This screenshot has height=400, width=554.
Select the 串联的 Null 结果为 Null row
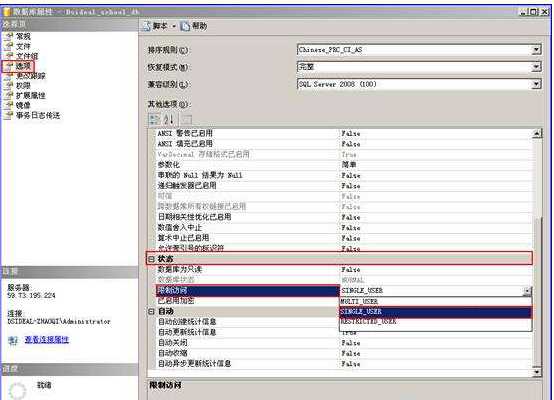pos(343,175)
